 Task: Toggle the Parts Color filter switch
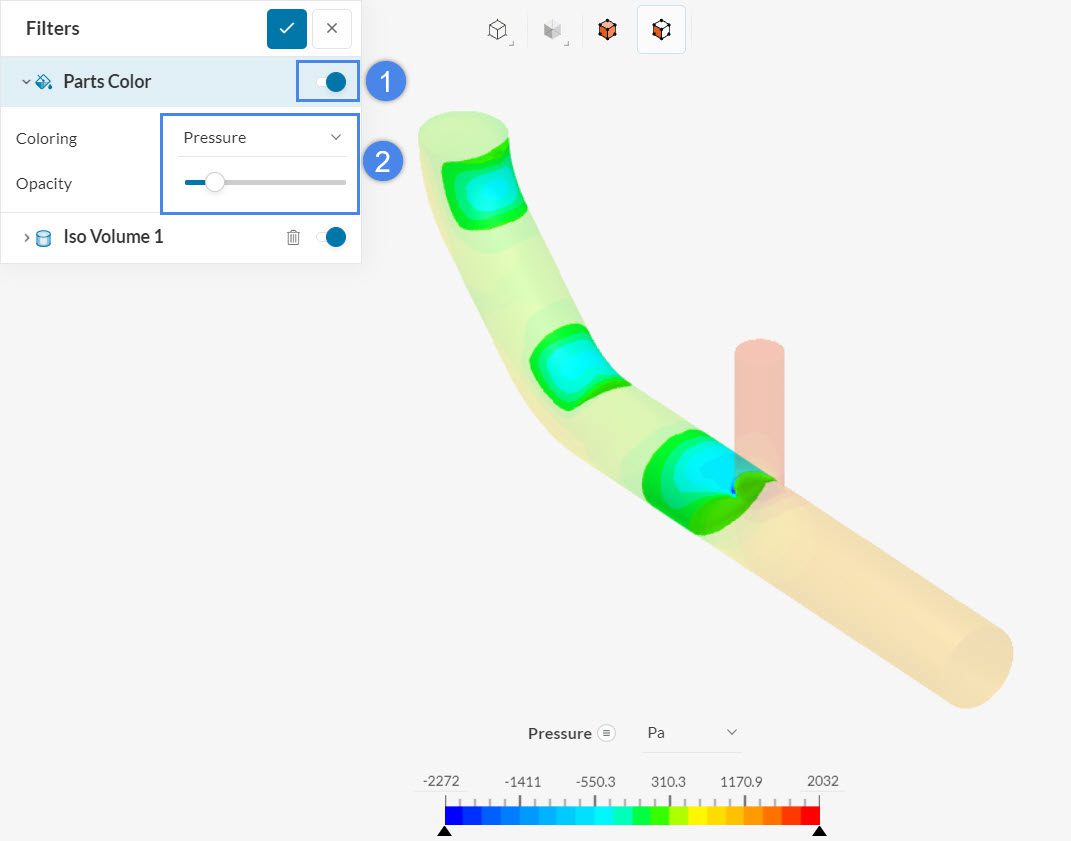(331, 82)
